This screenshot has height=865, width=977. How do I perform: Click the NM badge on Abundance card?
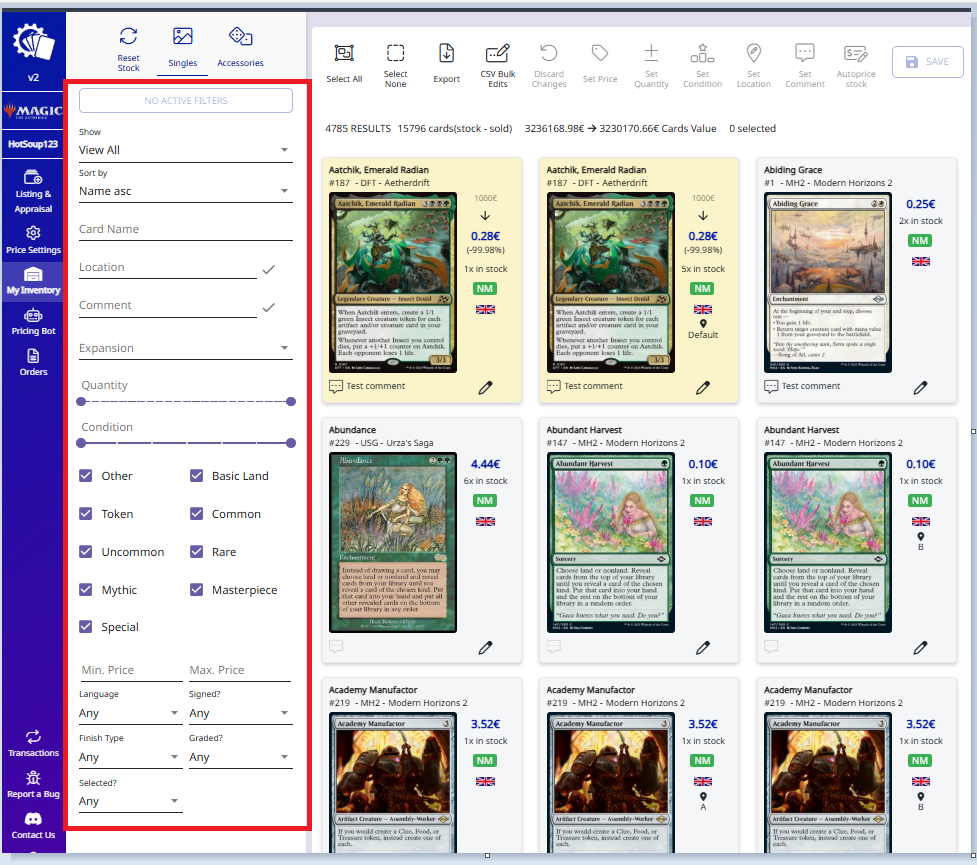(x=485, y=501)
